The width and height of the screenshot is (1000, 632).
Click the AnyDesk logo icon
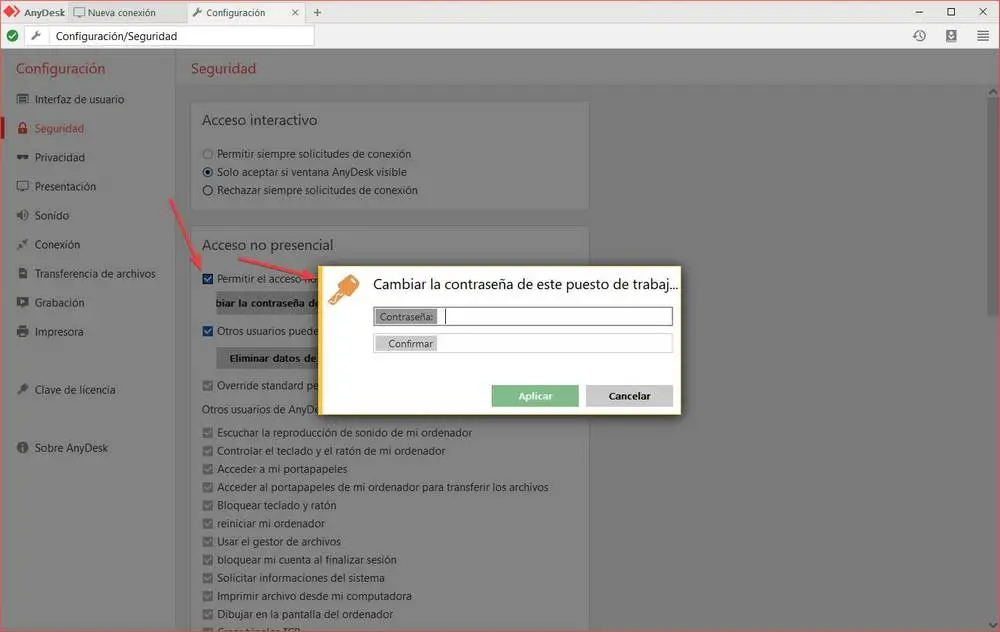11,11
